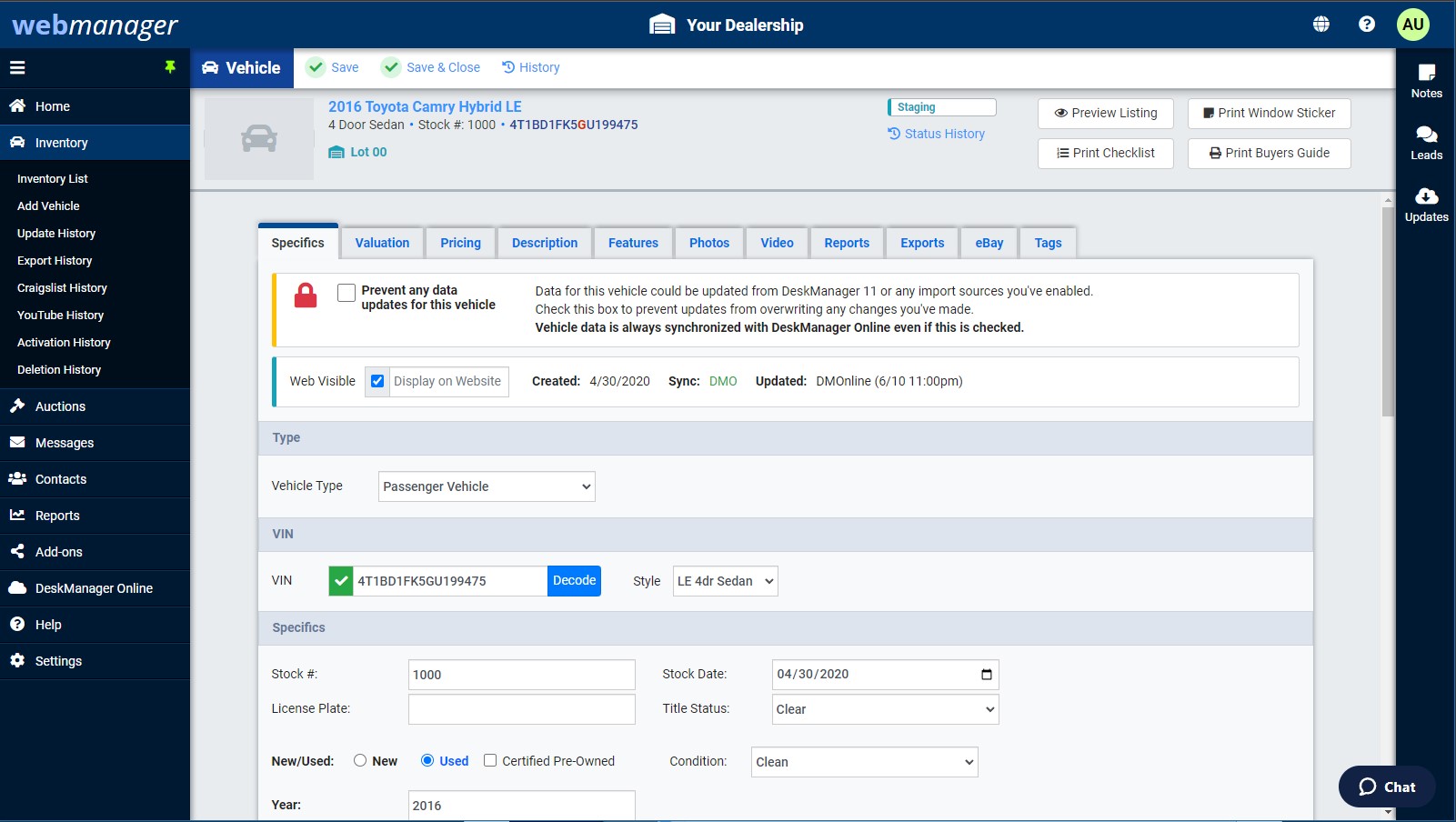Open the Stock Date calendar picker
This screenshot has width=1456, height=822.
[x=987, y=675]
